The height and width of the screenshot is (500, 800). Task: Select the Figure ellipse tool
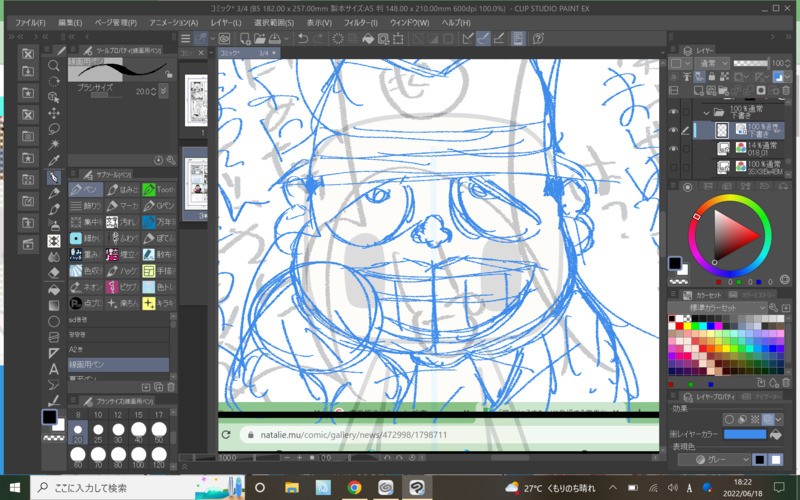tap(54, 321)
